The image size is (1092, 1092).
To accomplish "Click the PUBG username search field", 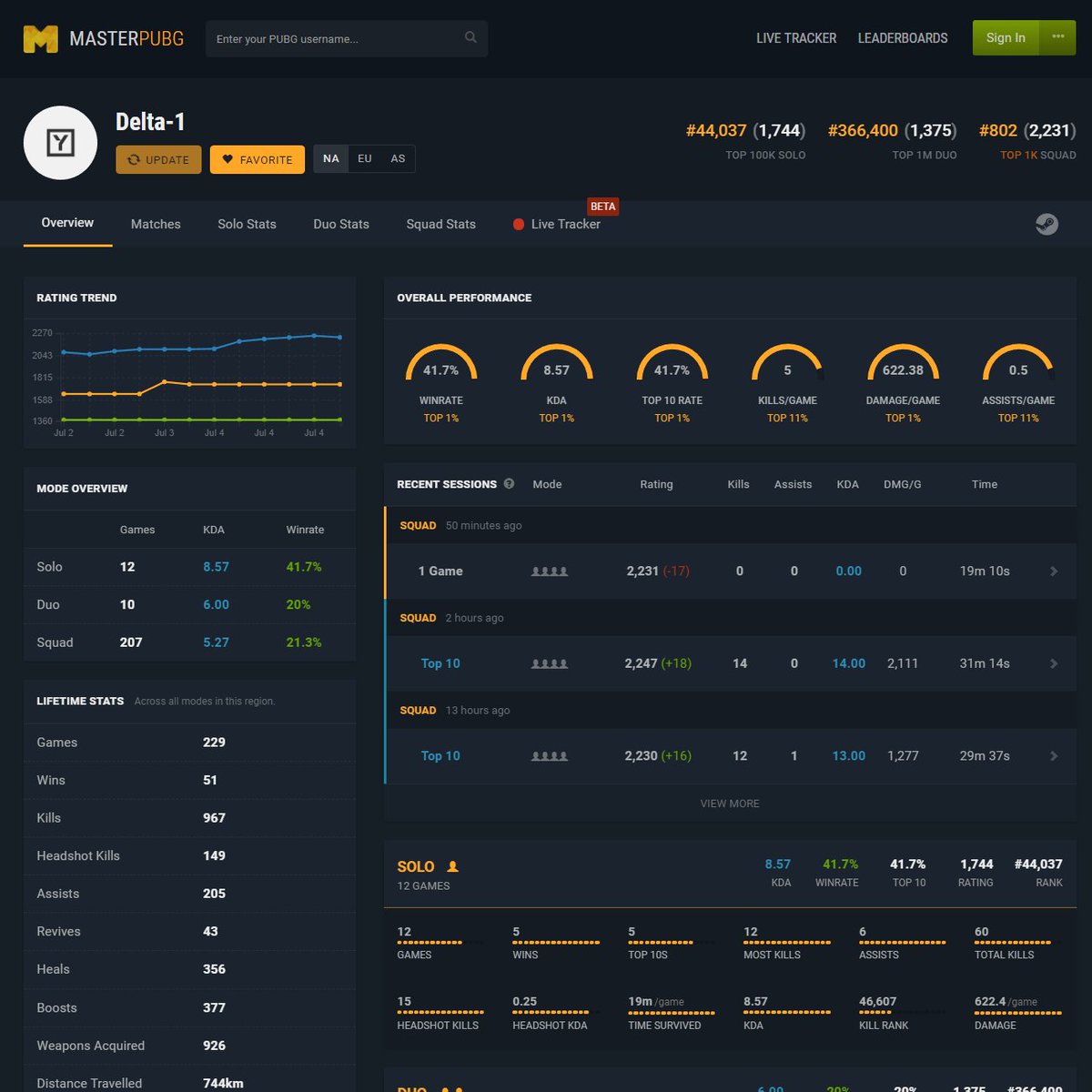I will click(347, 38).
